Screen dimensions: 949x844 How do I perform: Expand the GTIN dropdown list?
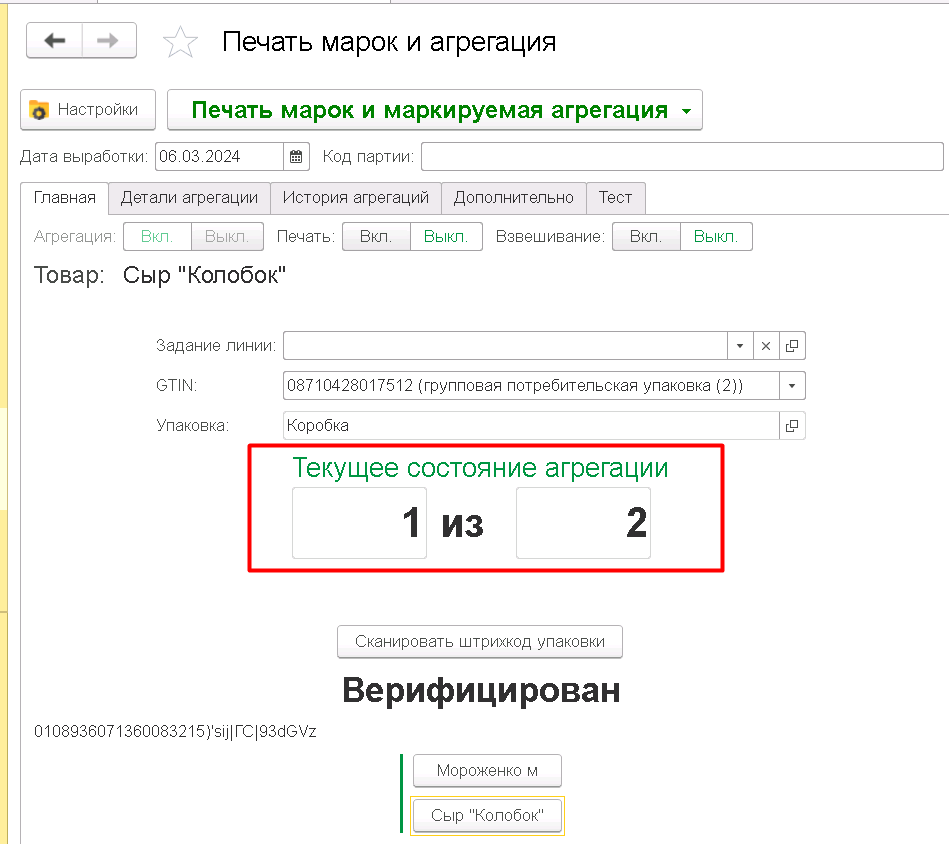(x=792, y=386)
